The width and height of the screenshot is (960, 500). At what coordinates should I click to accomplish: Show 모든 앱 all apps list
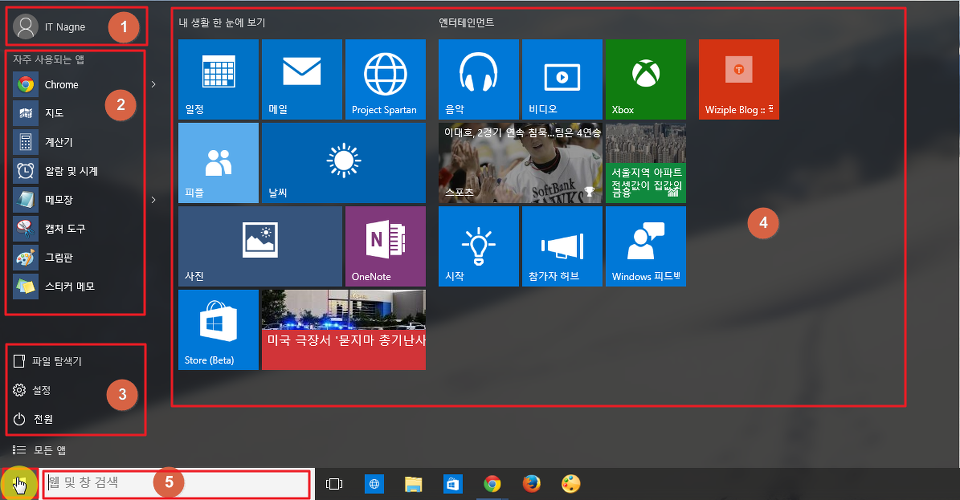click(x=48, y=450)
